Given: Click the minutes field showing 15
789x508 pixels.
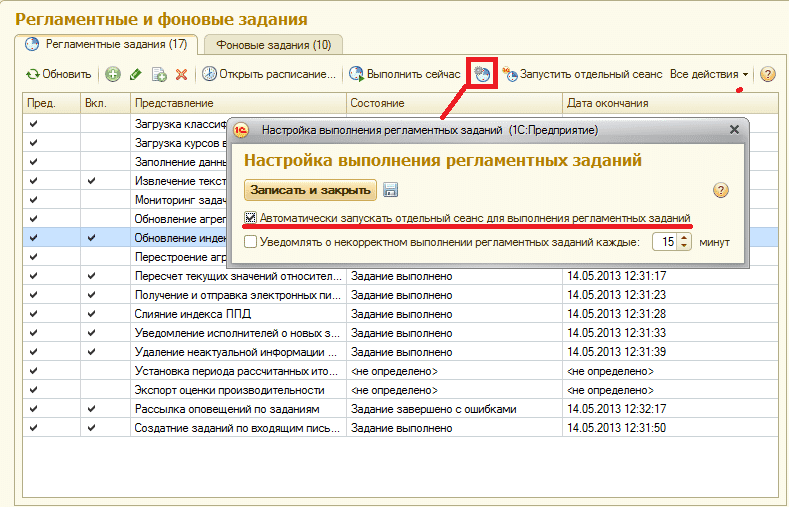Looking at the screenshot, I should (x=665, y=242).
